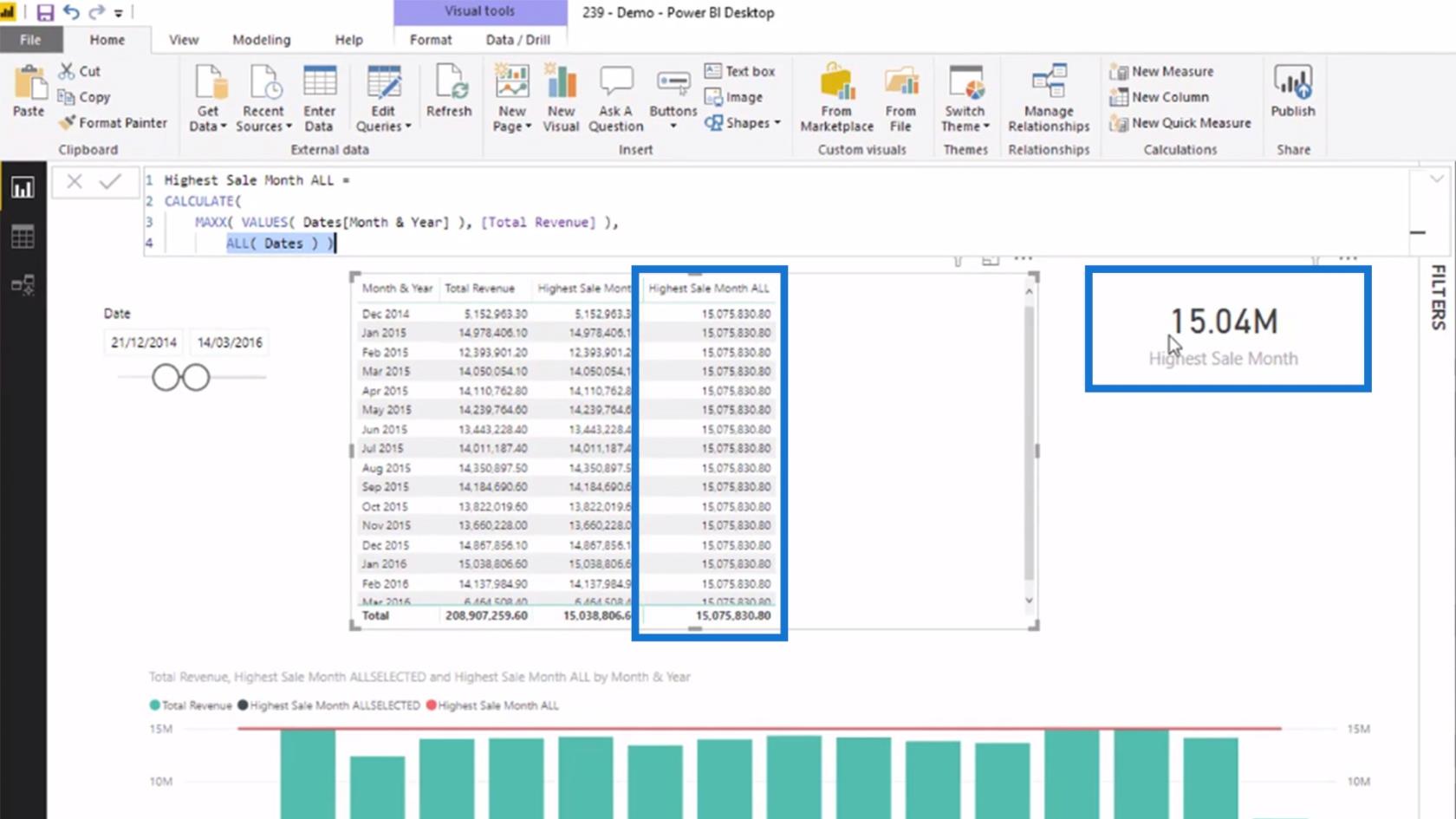Viewport: 1456px width, 819px height.
Task: Click Total Revenue legend item
Action: click(x=191, y=705)
